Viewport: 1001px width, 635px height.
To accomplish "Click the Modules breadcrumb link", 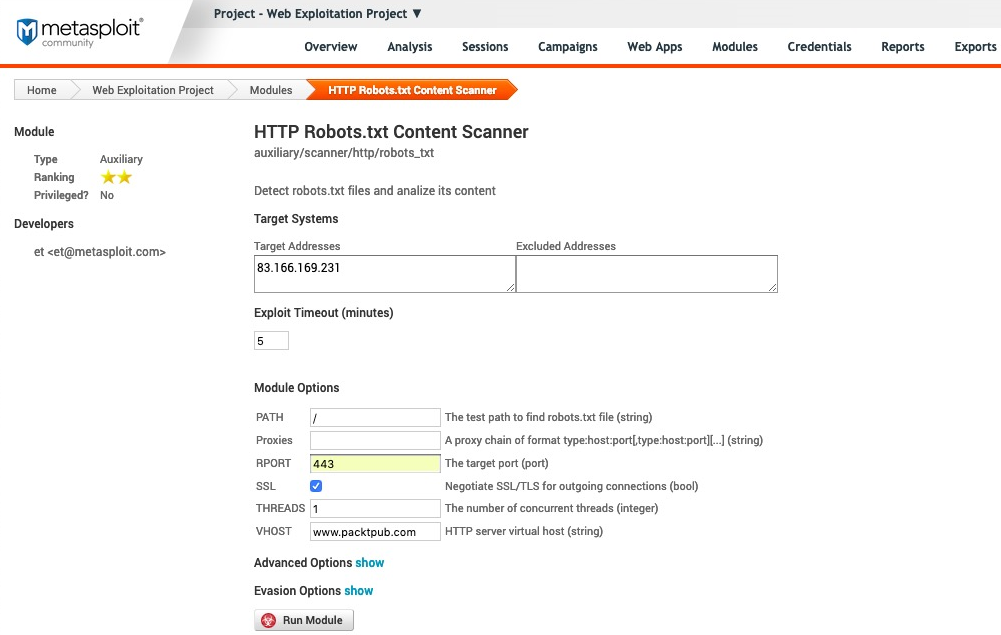I will point(271,90).
